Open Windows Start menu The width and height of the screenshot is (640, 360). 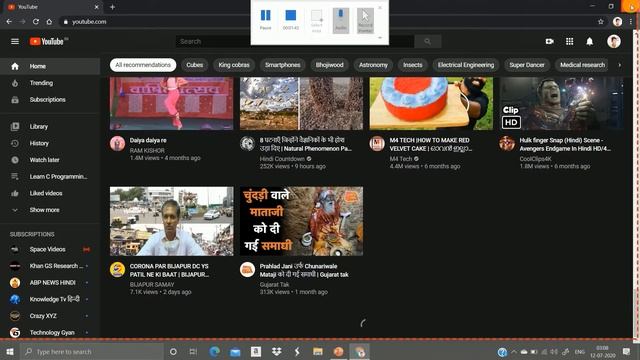click(10, 351)
